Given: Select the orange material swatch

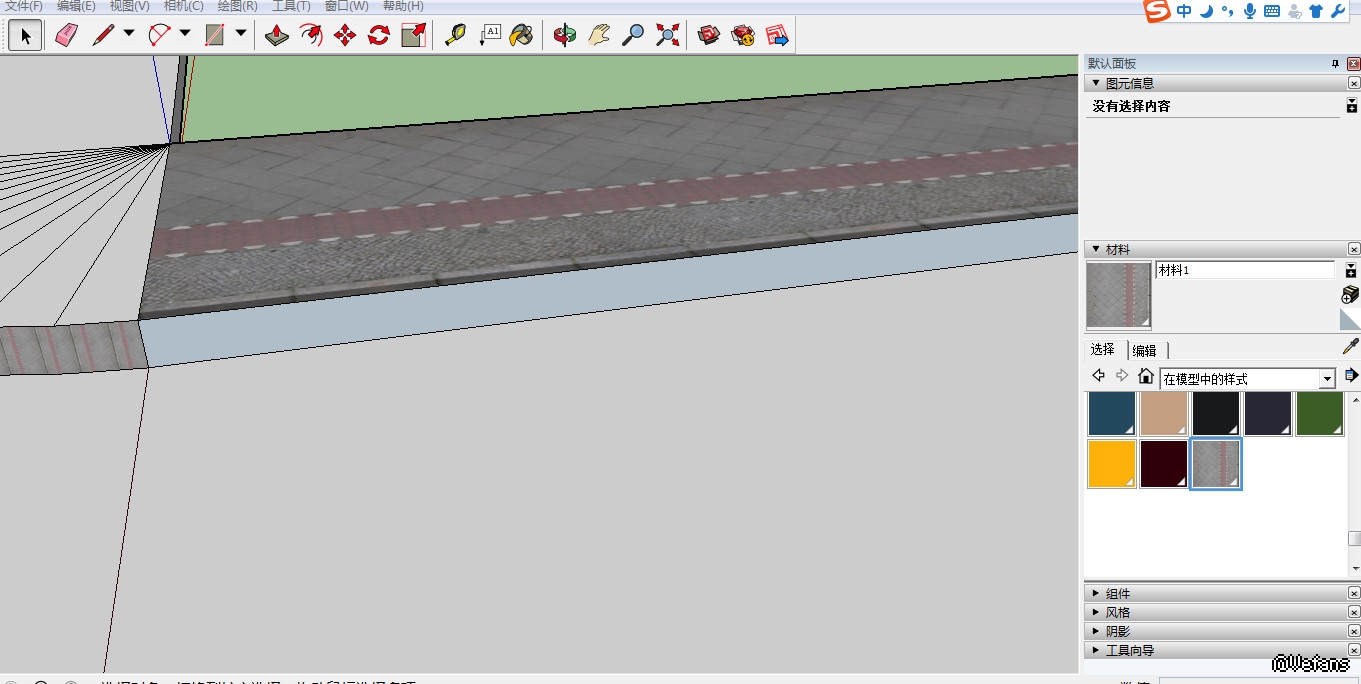Looking at the screenshot, I should coord(1112,464).
